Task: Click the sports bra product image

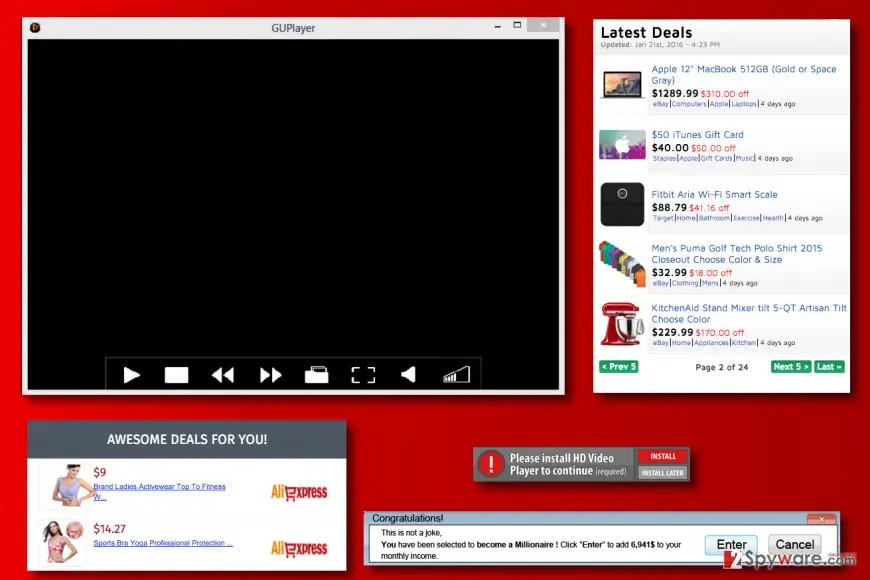Action: click(x=62, y=542)
